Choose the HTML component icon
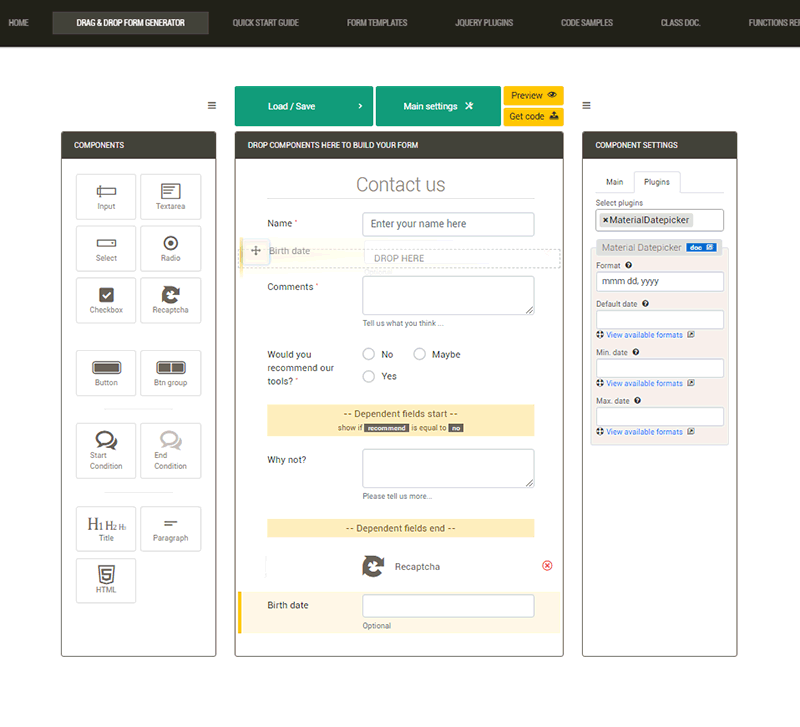The height and width of the screenshot is (727, 800). [x=106, y=580]
